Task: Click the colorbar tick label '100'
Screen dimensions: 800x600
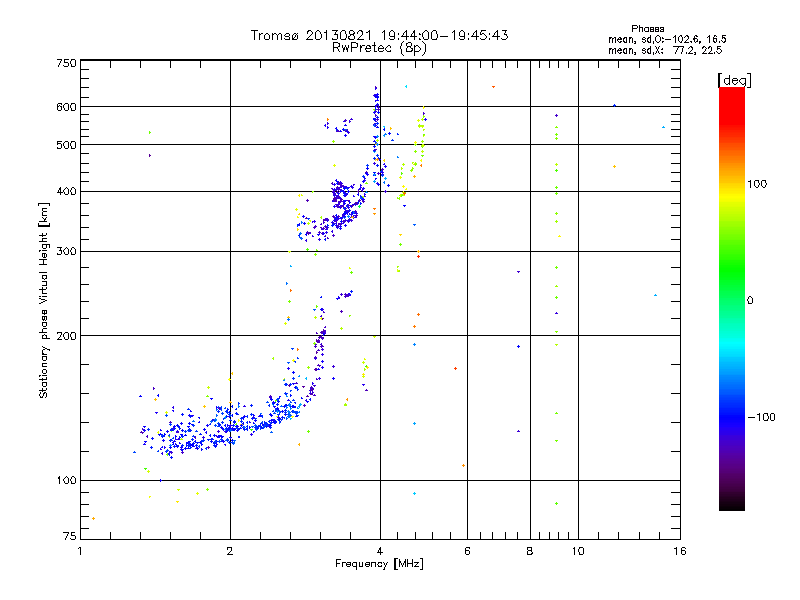Action: click(x=757, y=184)
